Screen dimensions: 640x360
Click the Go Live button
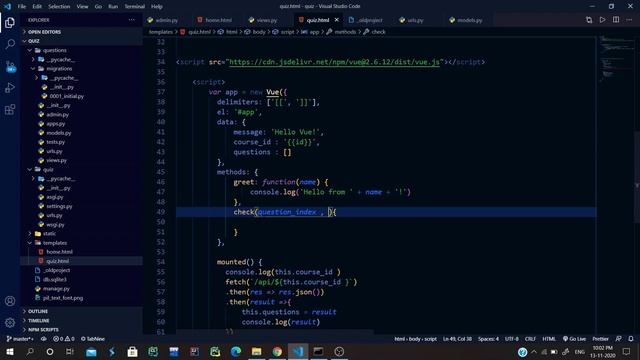pyautogui.click(x=574, y=339)
